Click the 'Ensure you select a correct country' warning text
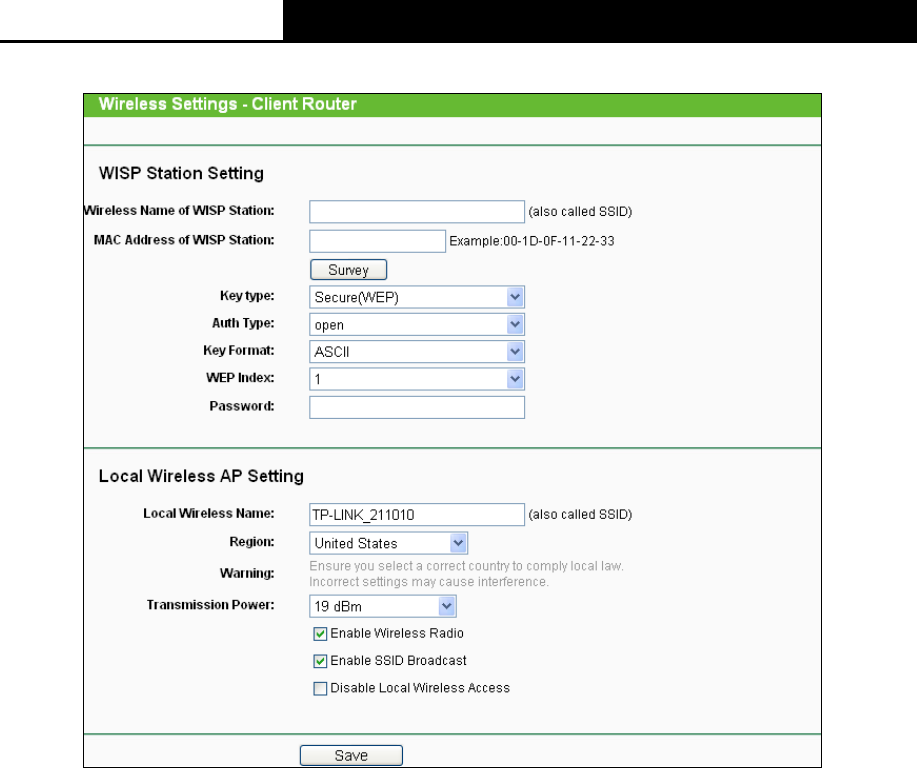Image resolution: width=917 pixels, height=768 pixels. pos(466,566)
